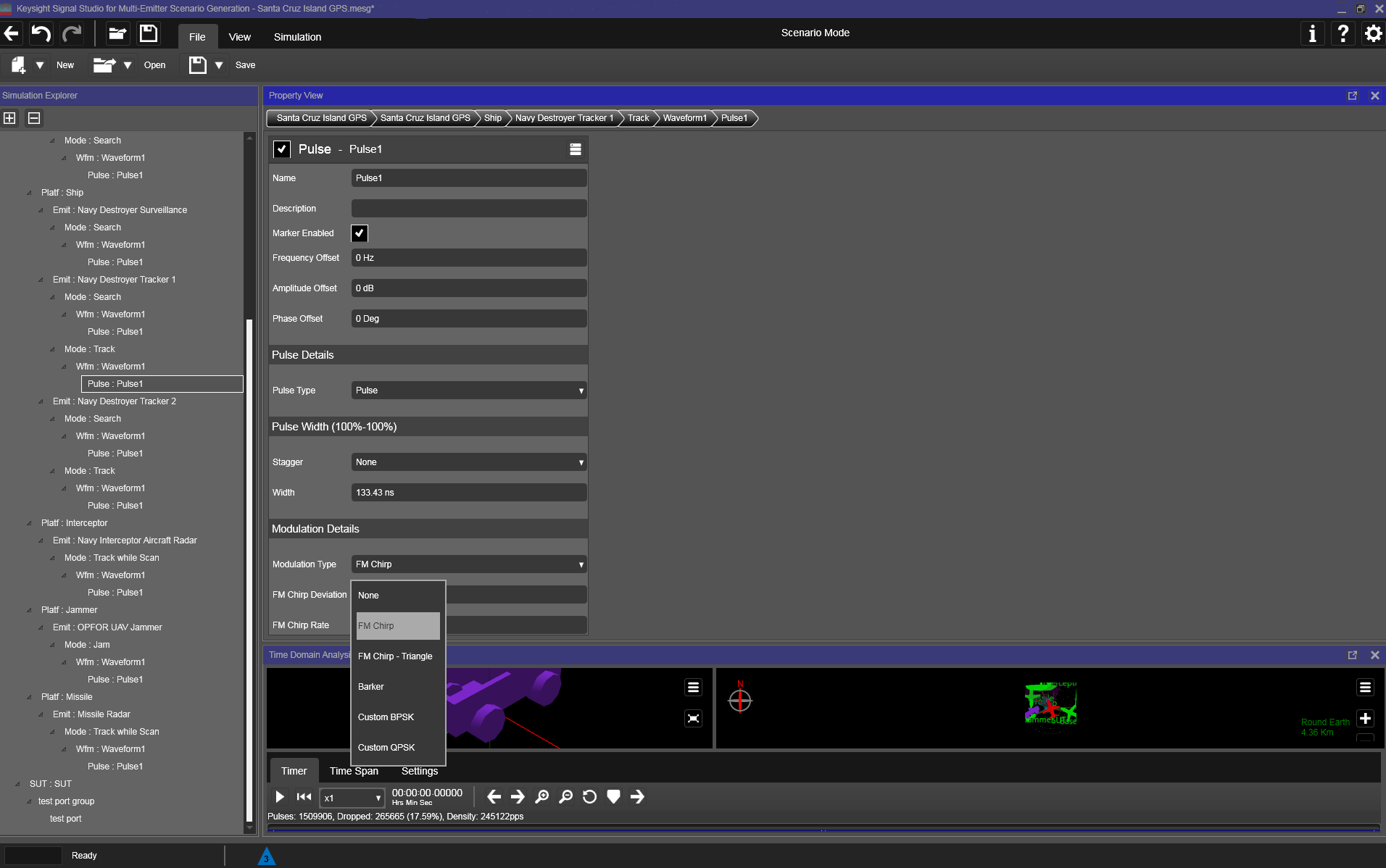Toggle the Pulse enabled checkbox
The image size is (1386, 868).
click(282, 149)
